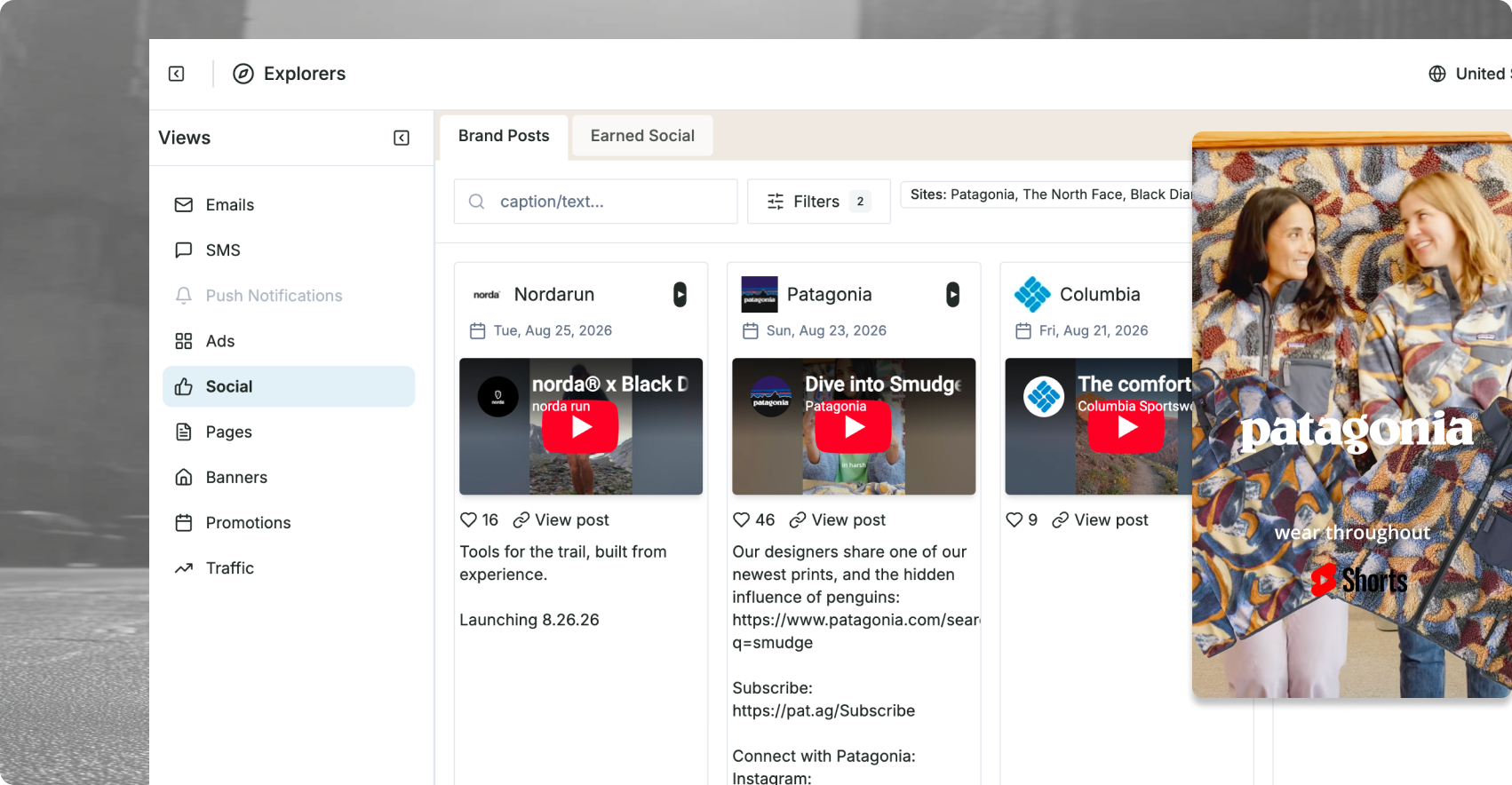
Task: Click the date Fri, Aug 21, 2026
Action: pos(1094,330)
